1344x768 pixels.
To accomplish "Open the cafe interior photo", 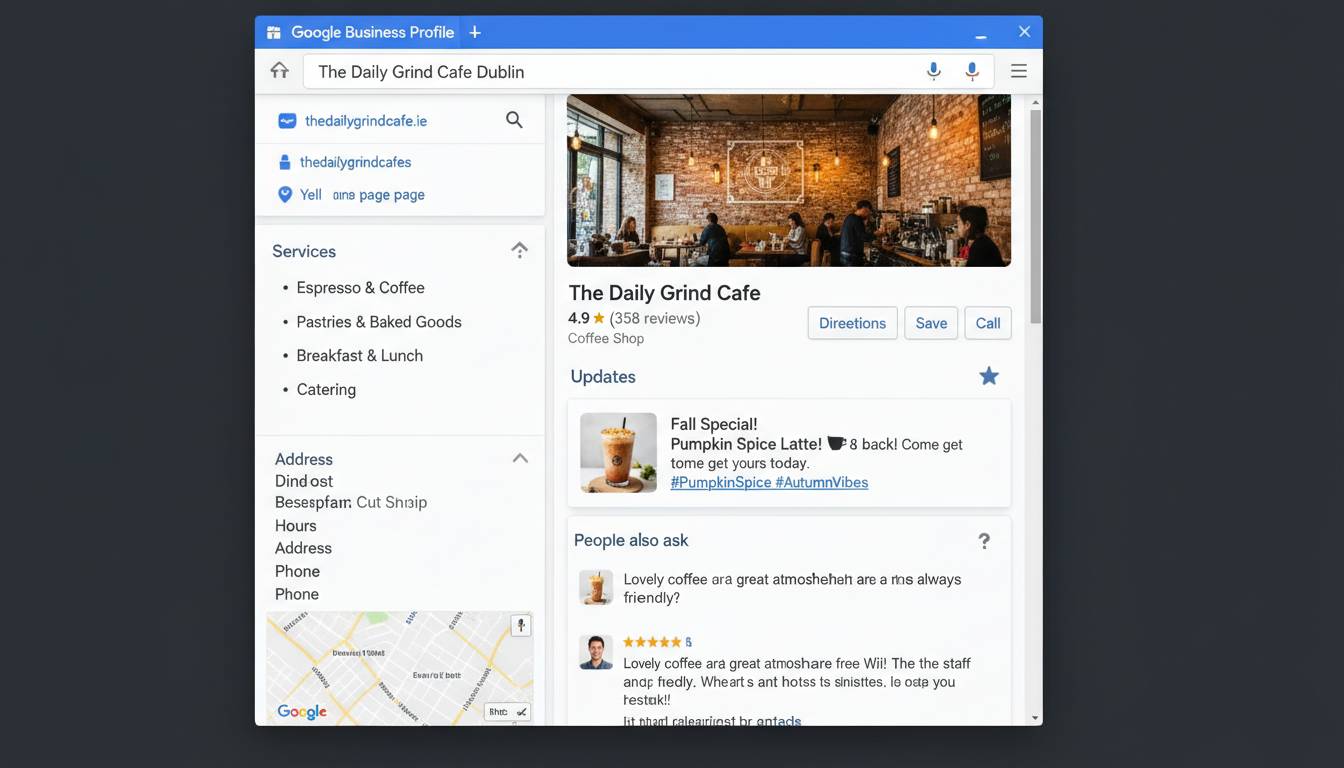I will 788,181.
